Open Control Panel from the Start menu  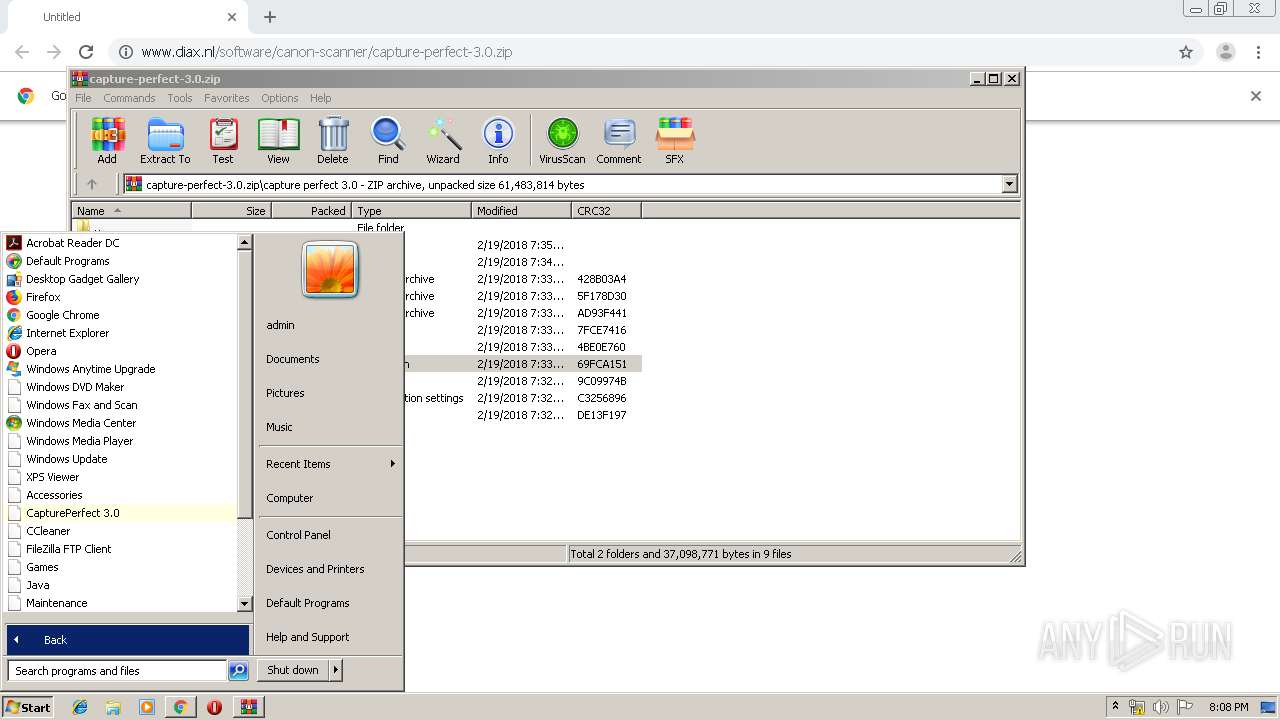pyautogui.click(x=298, y=535)
